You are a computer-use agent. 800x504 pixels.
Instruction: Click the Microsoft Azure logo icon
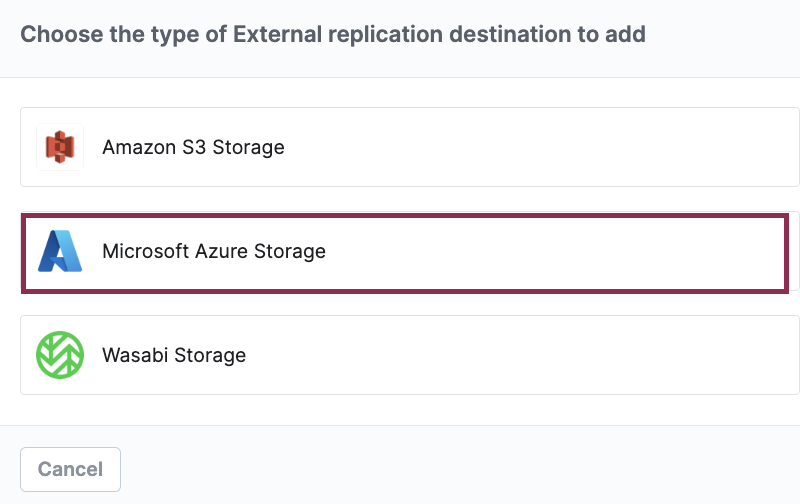coord(60,251)
